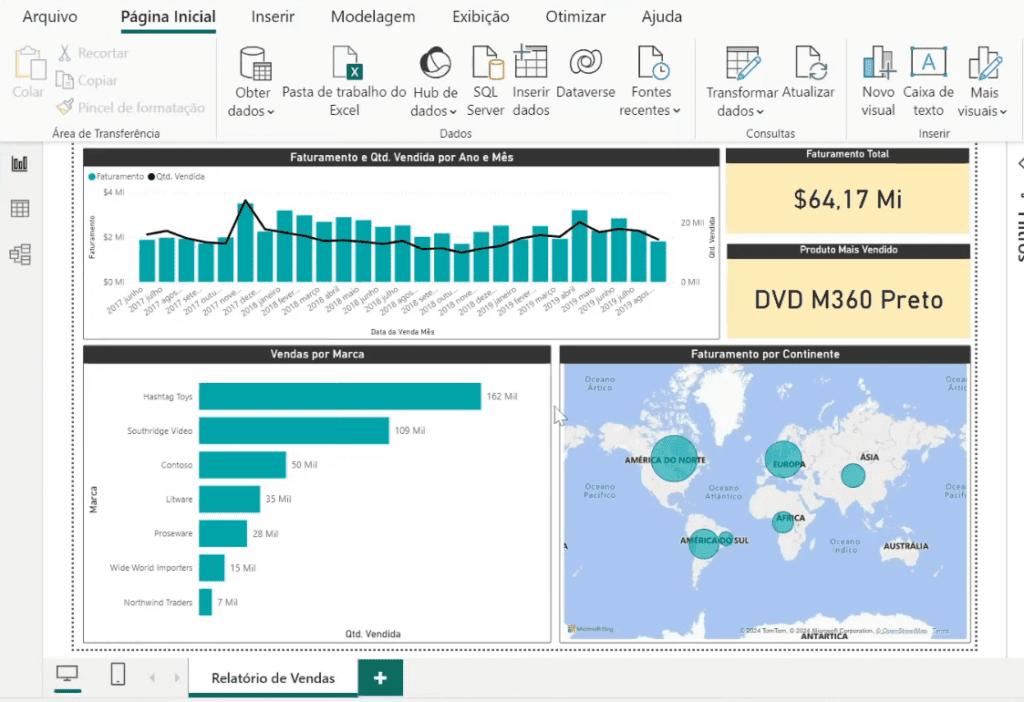Click Transformar dados icon
The width and height of the screenshot is (1024, 702).
pyautogui.click(x=743, y=63)
